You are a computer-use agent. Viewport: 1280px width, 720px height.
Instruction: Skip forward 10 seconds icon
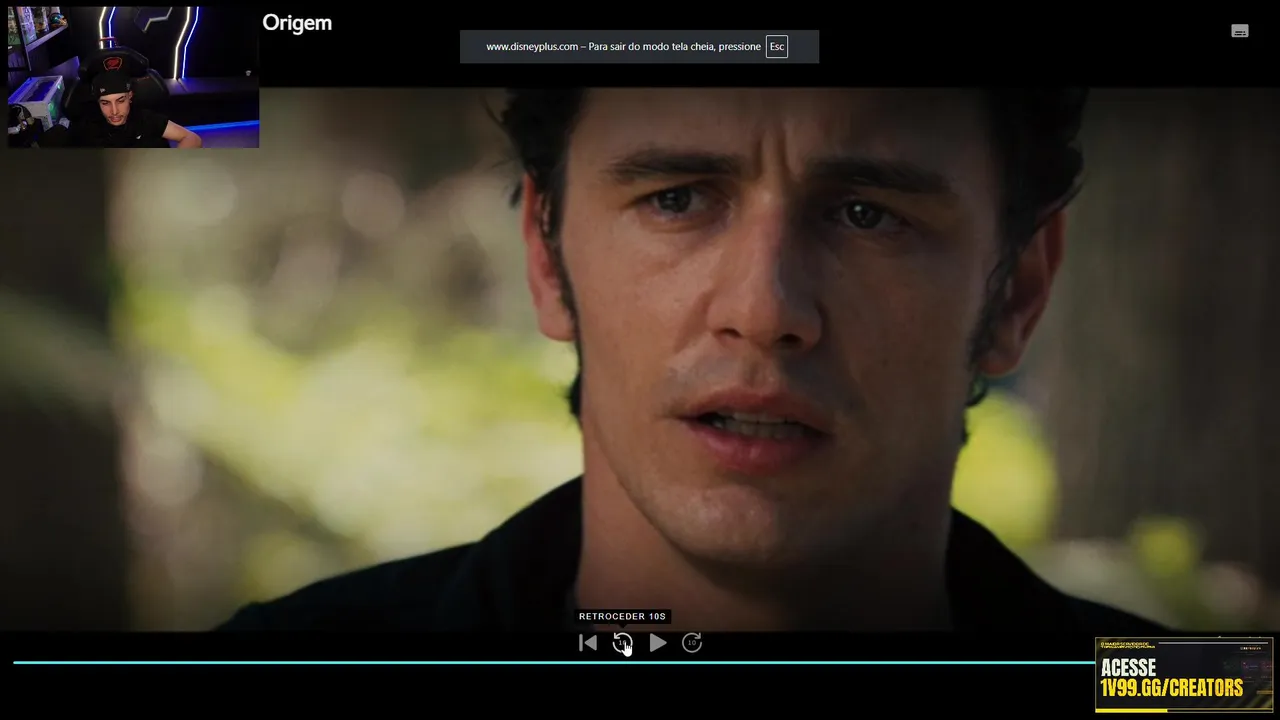click(x=692, y=643)
